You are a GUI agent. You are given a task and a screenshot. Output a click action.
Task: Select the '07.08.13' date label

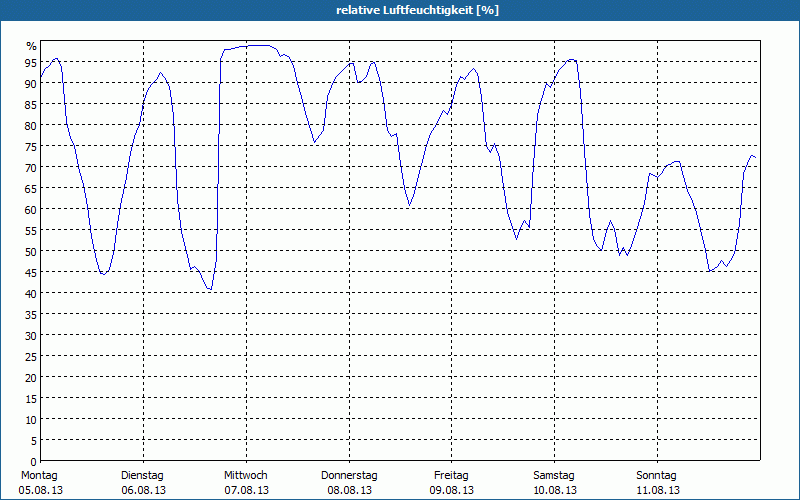point(246,491)
